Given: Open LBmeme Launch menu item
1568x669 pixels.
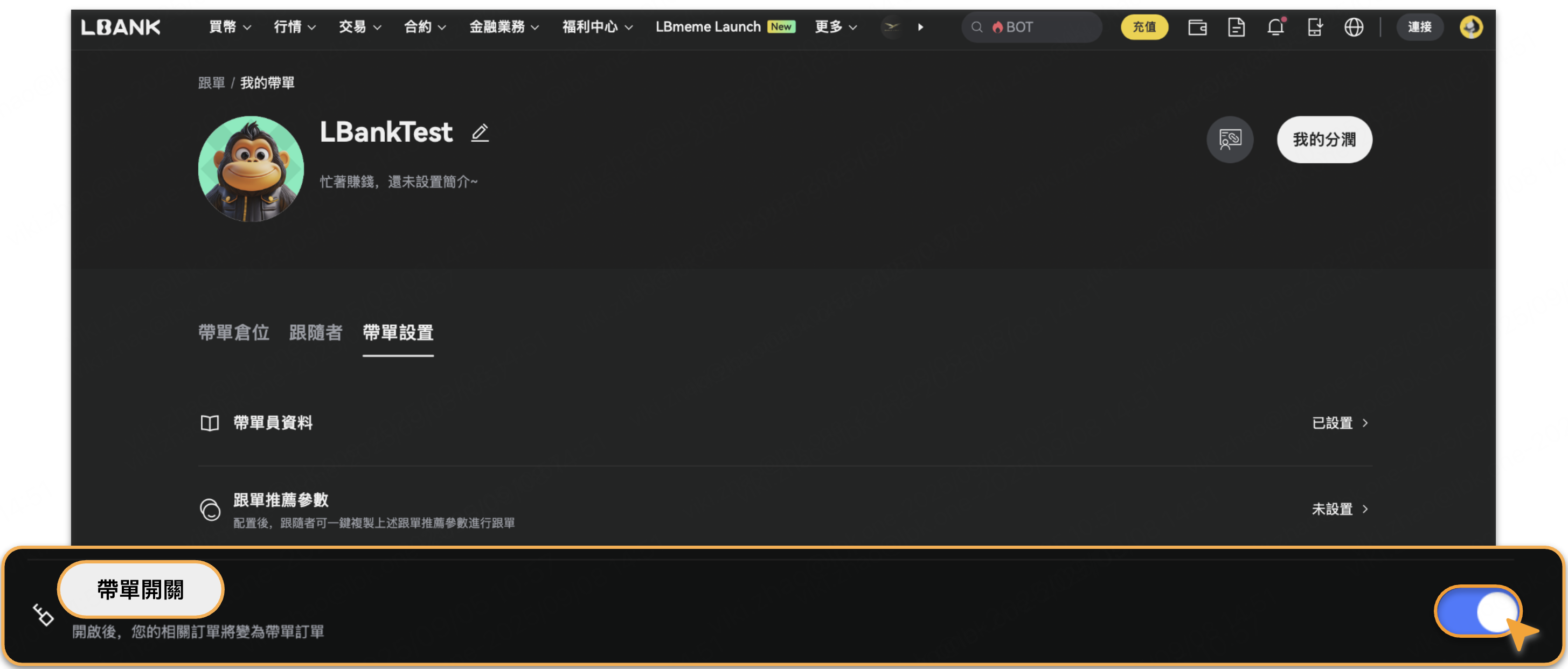Looking at the screenshot, I should coord(707,27).
